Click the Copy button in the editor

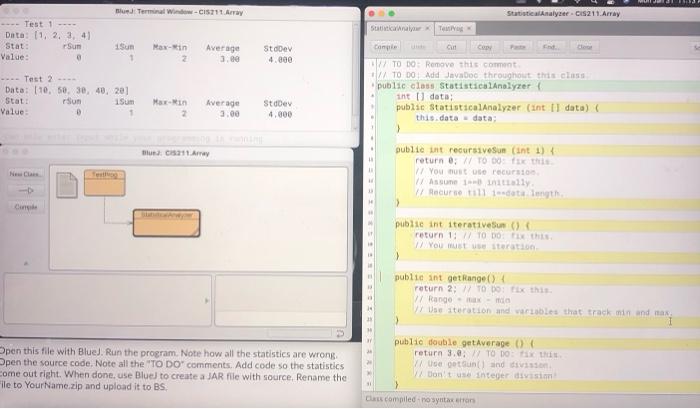point(484,47)
